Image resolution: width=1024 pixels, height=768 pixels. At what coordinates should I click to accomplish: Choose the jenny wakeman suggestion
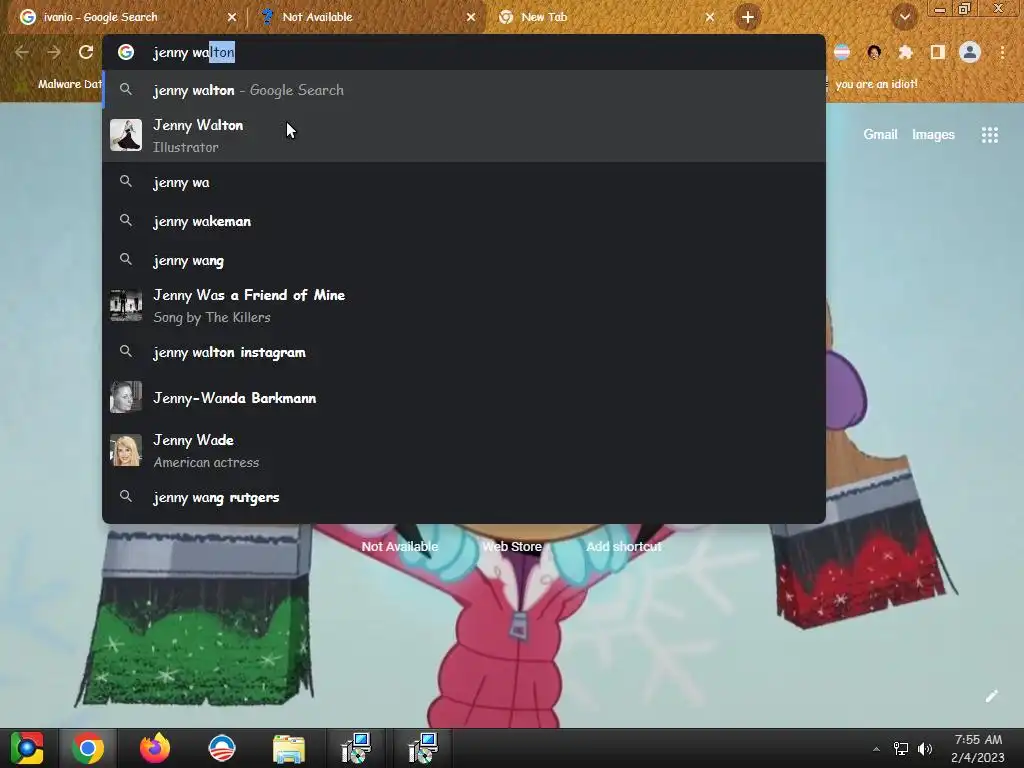click(x=464, y=221)
